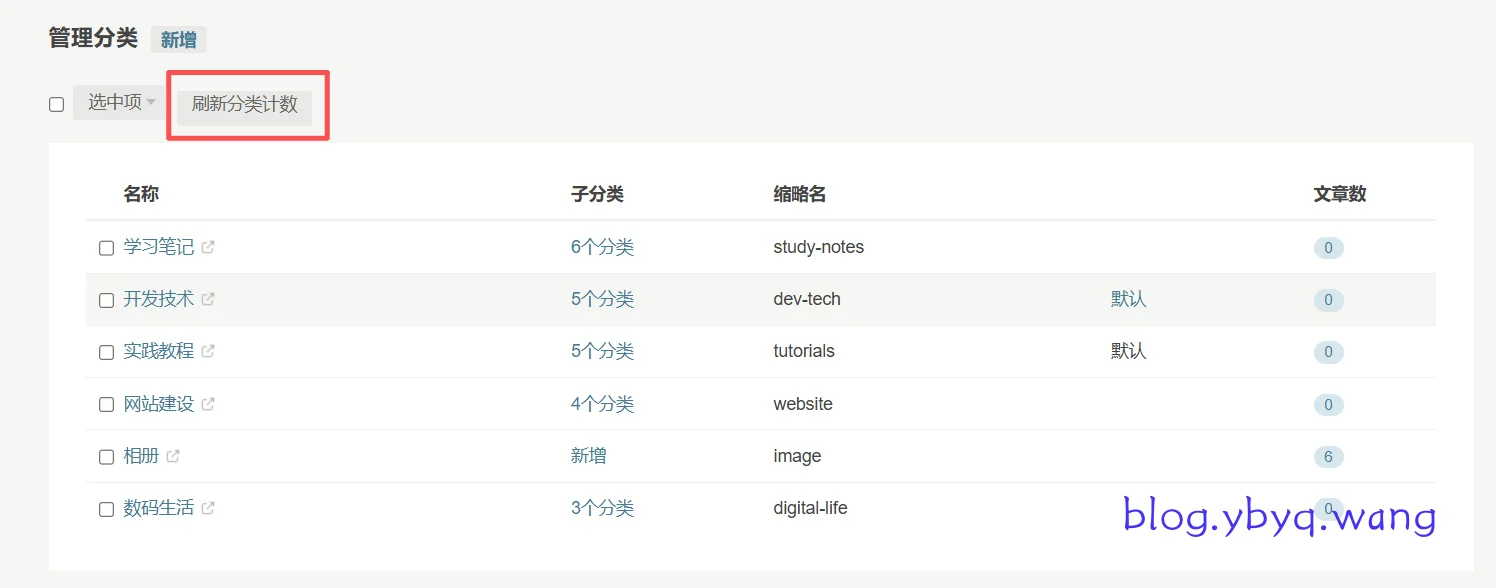Open external link icon beside 相册

click(x=173, y=456)
